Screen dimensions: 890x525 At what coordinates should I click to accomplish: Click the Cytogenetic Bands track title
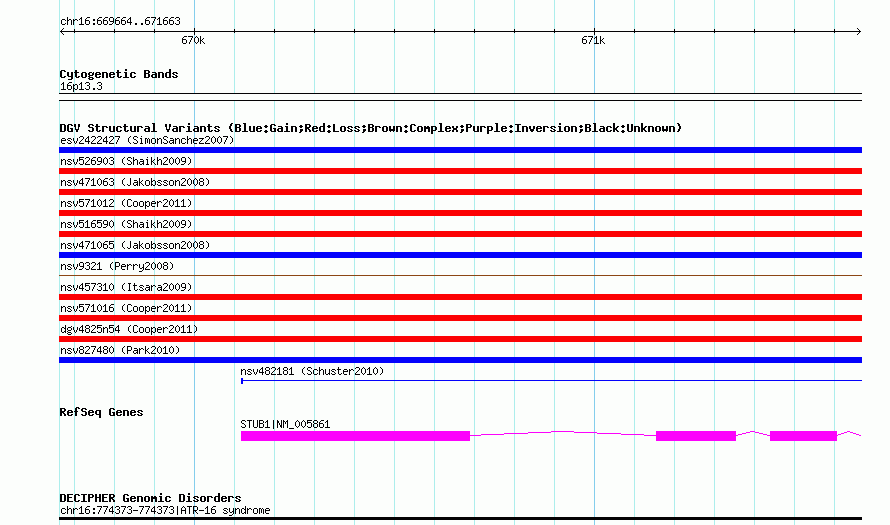click(x=119, y=74)
